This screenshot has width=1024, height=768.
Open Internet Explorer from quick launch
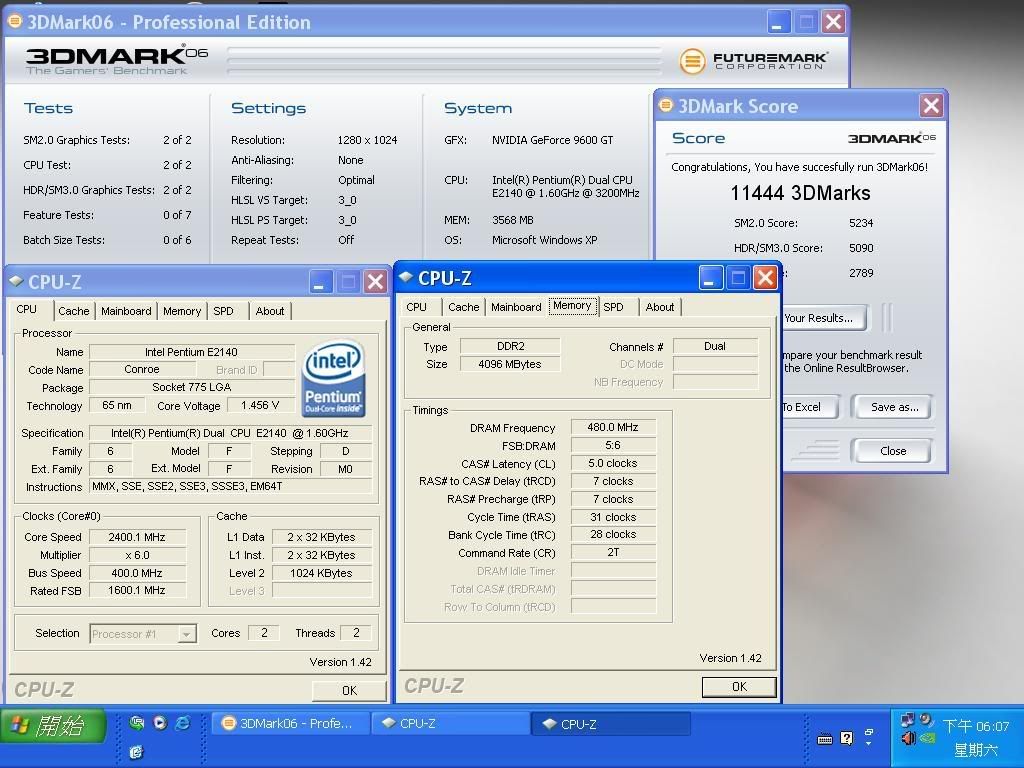[x=183, y=722]
